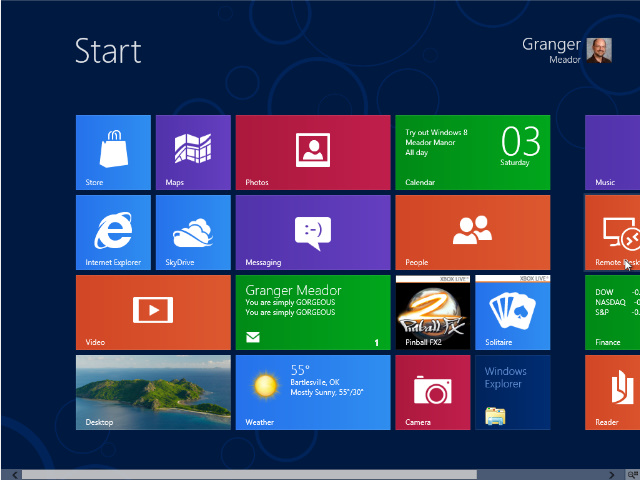This screenshot has height=480, width=640.
Task: Open the Store tile
Action: (x=113, y=152)
